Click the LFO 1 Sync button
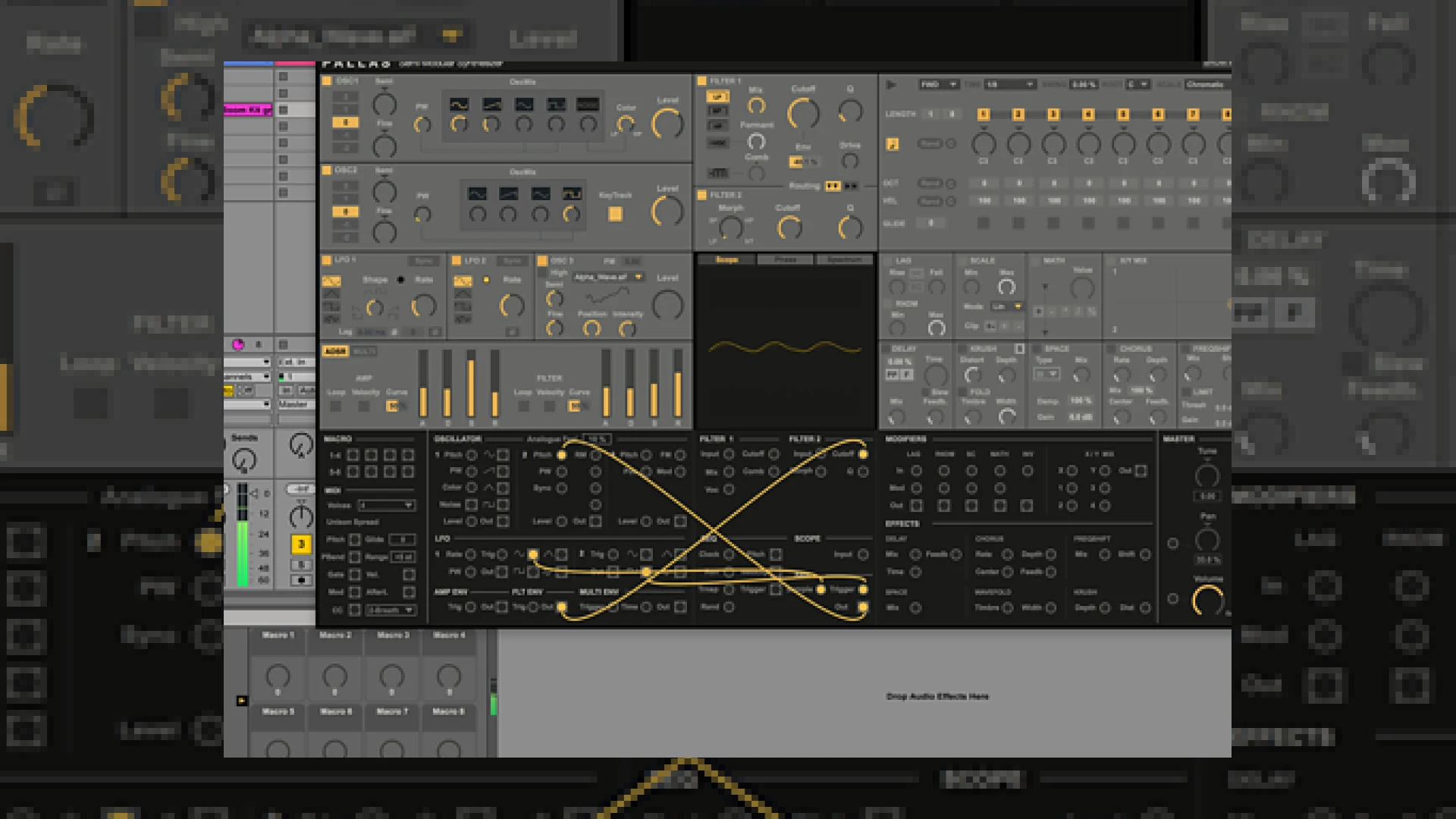Image resolution: width=1456 pixels, height=819 pixels. point(424,261)
